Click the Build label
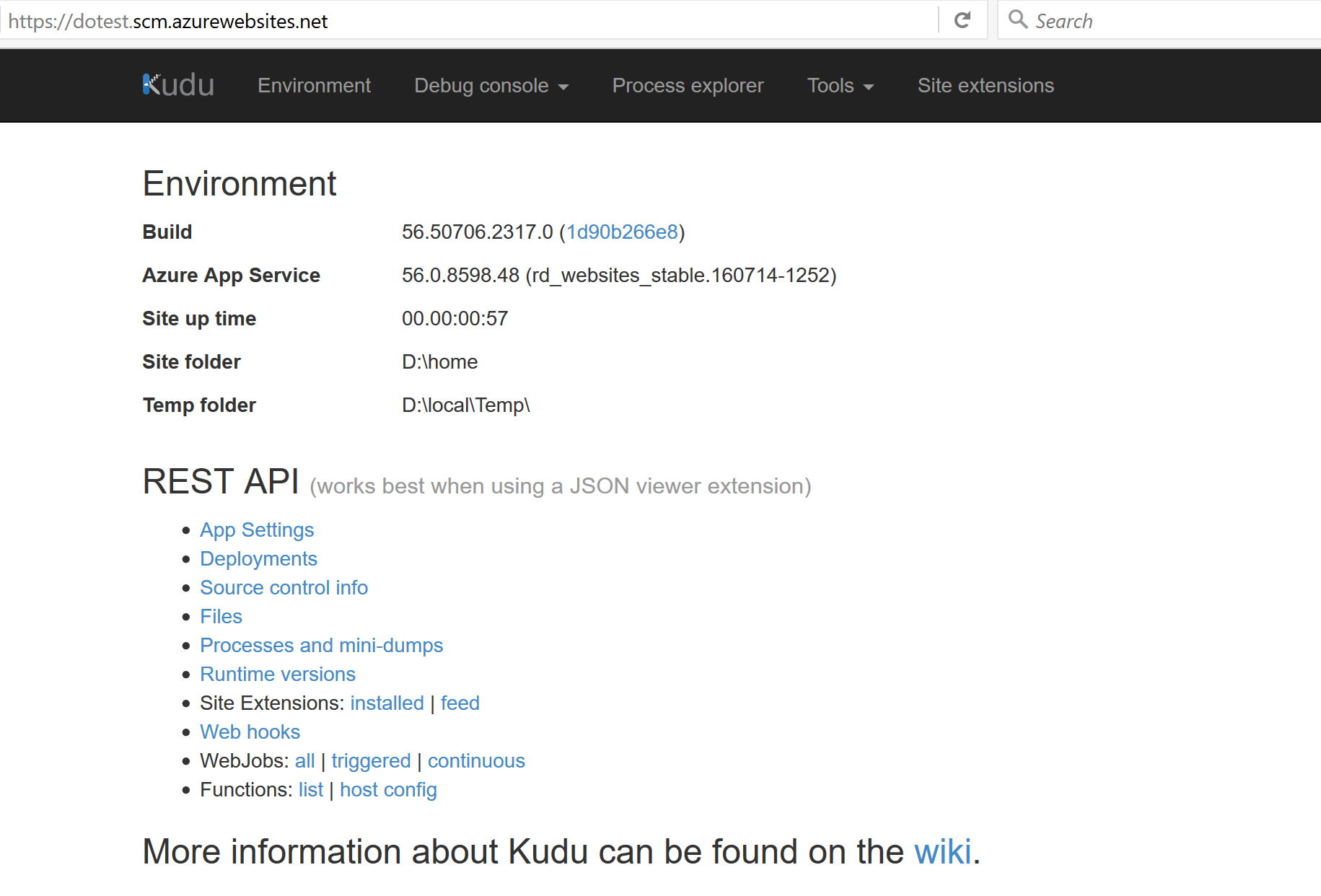 pos(167,232)
